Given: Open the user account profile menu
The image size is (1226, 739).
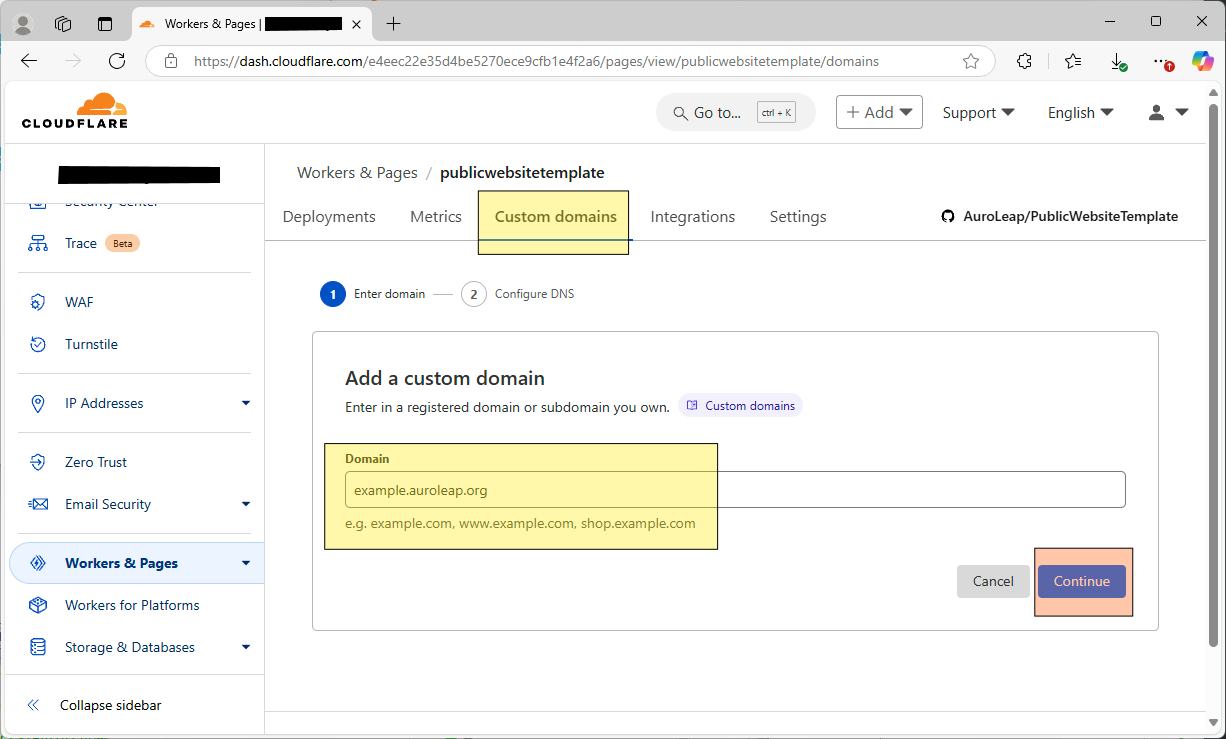Looking at the screenshot, I should click(1168, 113).
